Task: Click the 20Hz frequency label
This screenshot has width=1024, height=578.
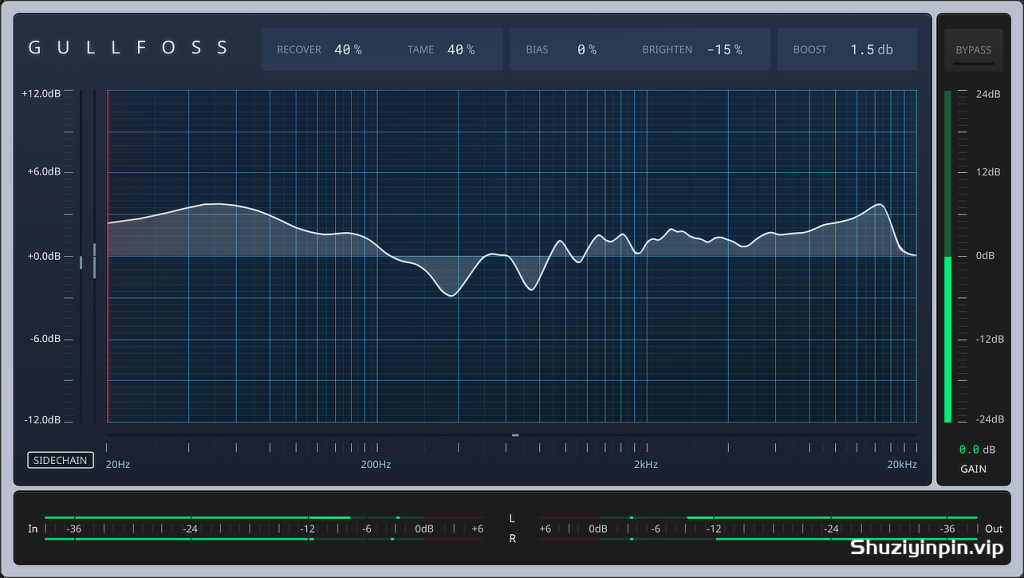Action: point(118,464)
